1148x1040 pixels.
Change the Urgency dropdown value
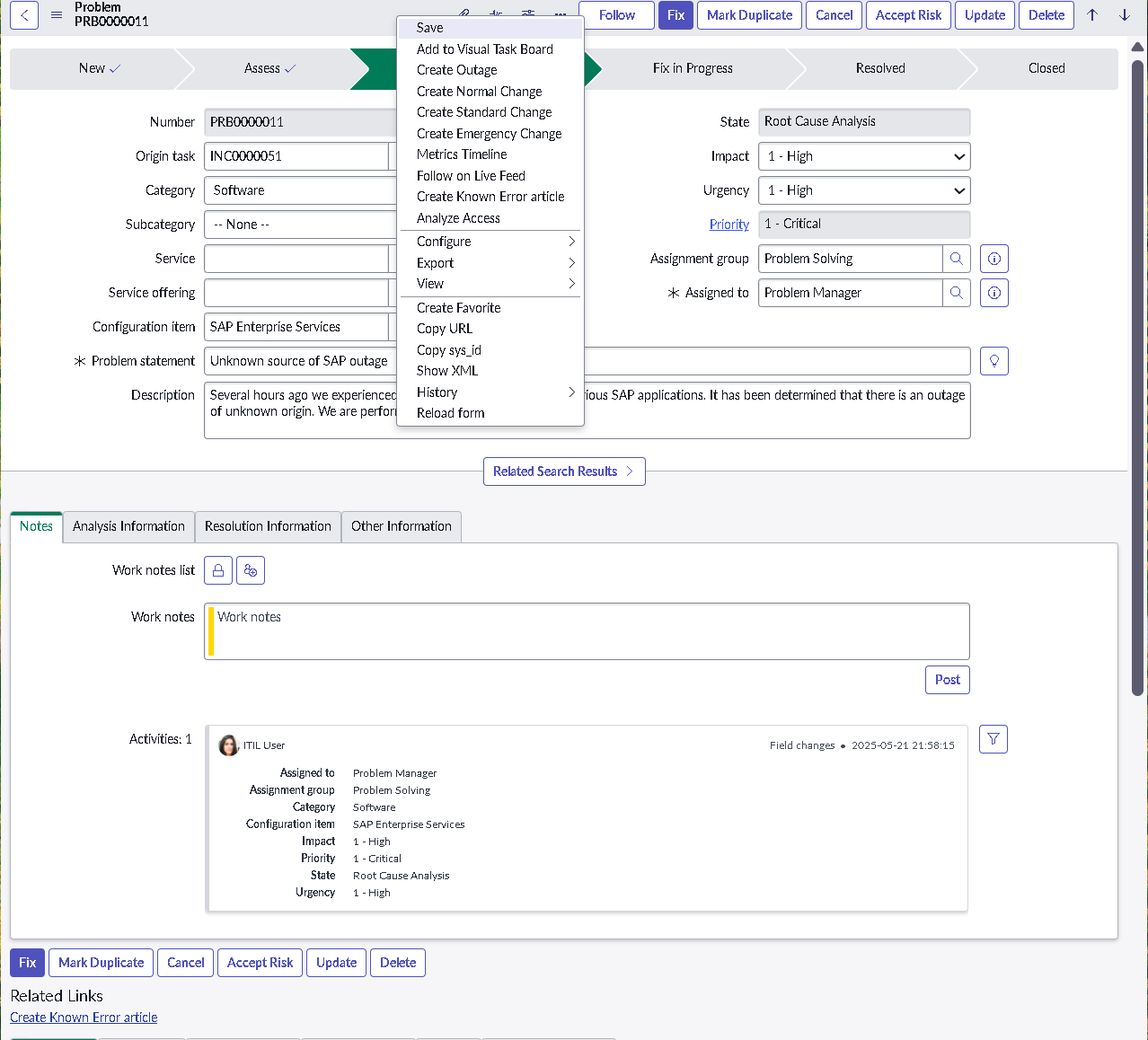(x=863, y=189)
